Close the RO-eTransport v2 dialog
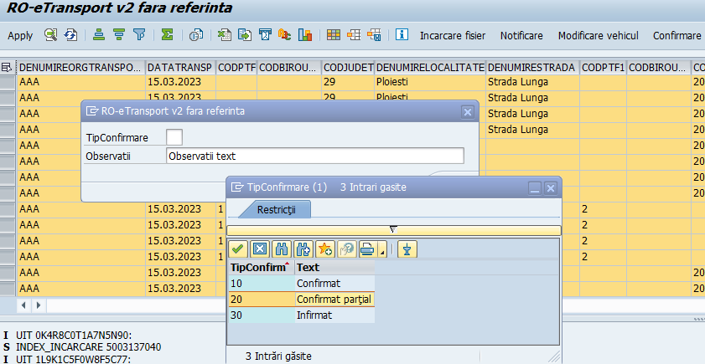Screen dimensions: 705x364 click(468, 112)
